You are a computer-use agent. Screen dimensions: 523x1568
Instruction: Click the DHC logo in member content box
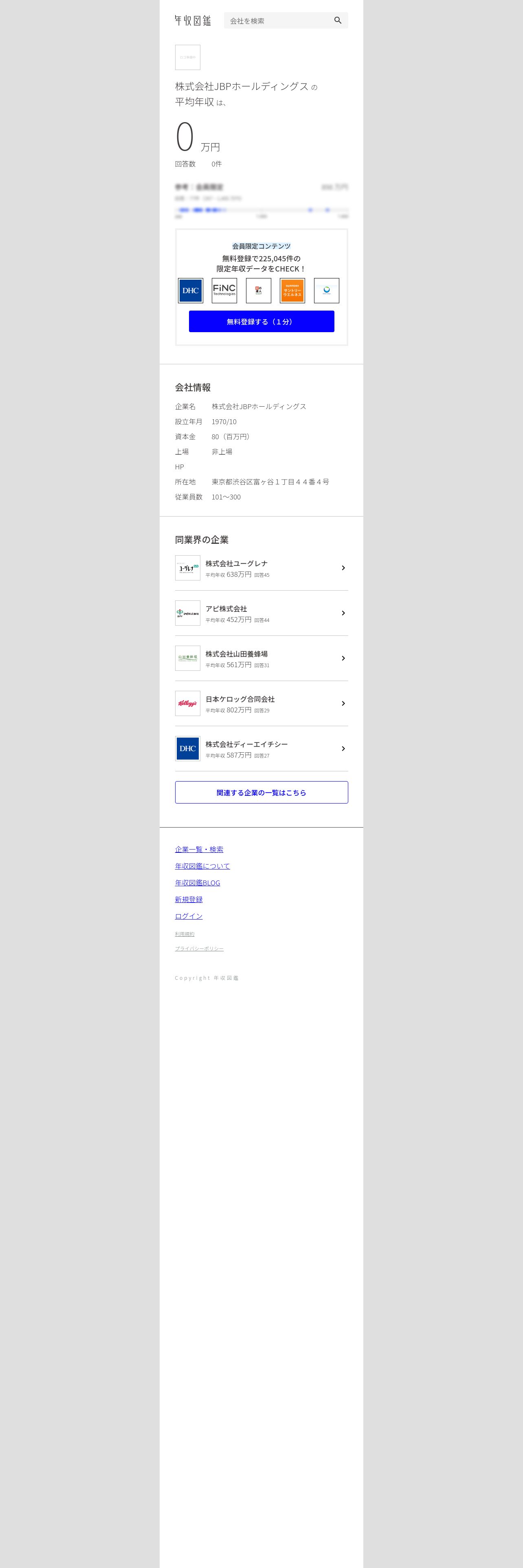coord(191,290)
